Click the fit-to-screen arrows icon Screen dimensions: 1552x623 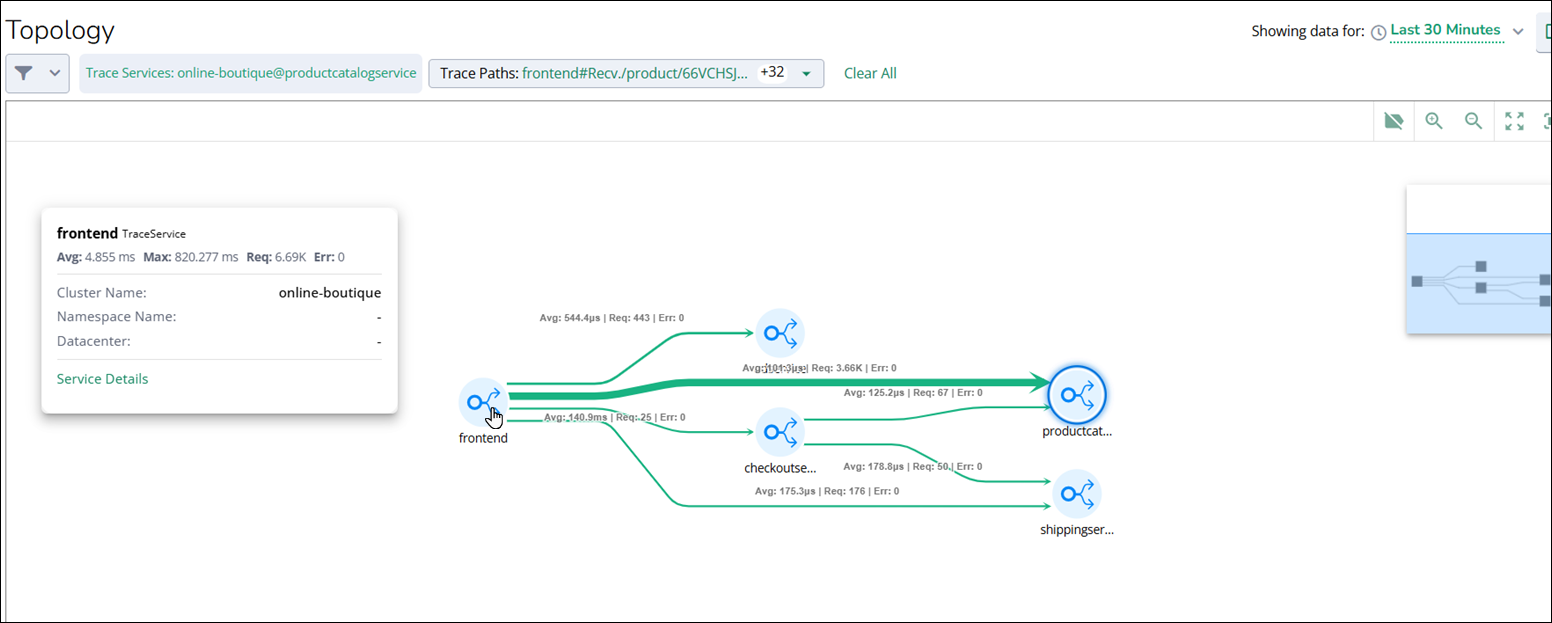1514,121
